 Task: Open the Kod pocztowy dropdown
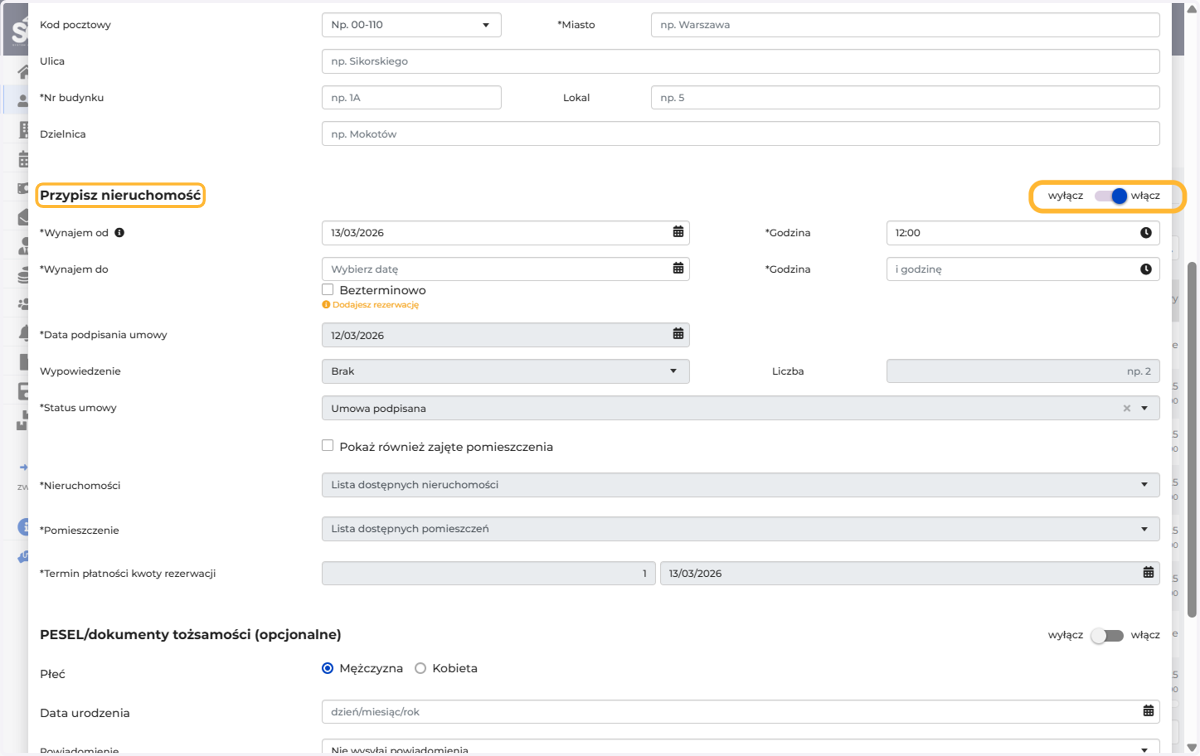tap(411, 25)
